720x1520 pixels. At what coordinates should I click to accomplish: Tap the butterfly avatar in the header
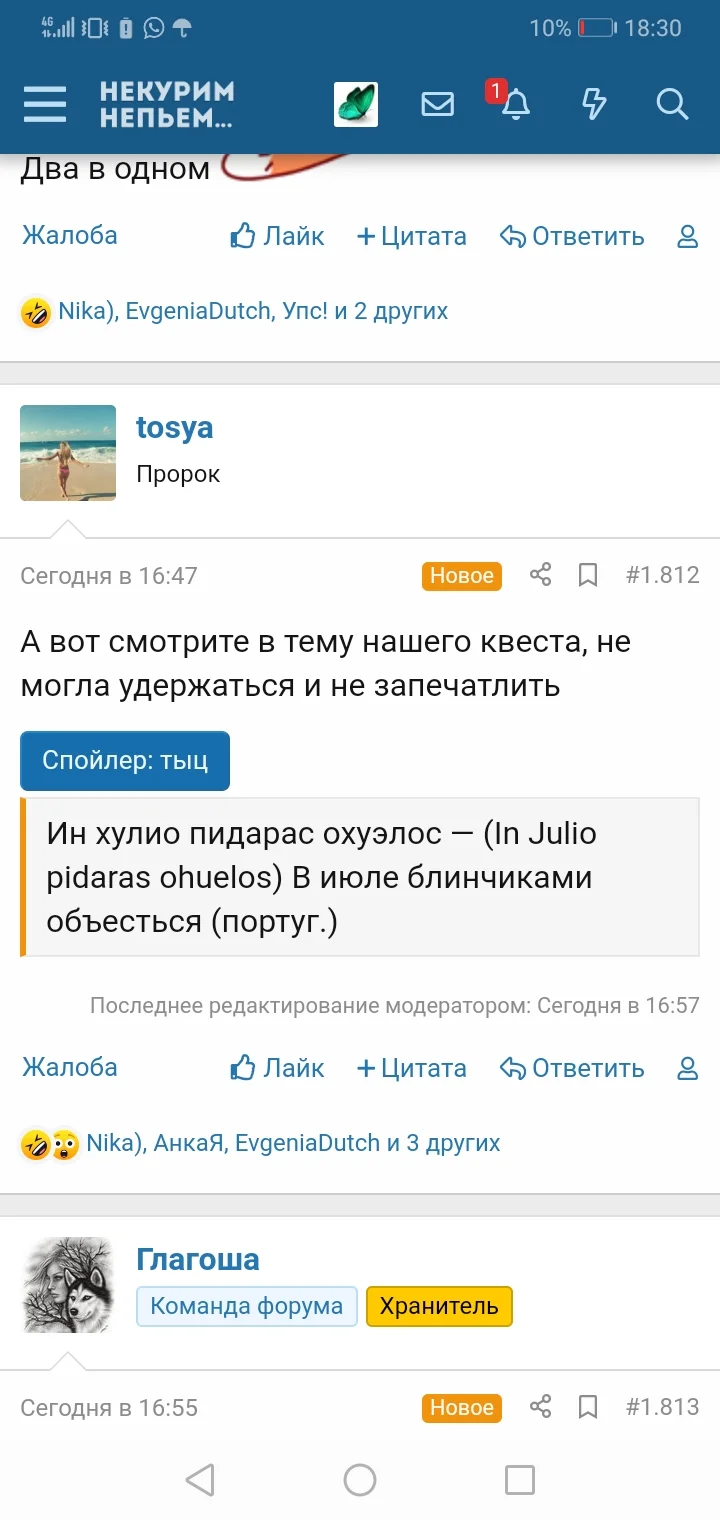(356, 103)
